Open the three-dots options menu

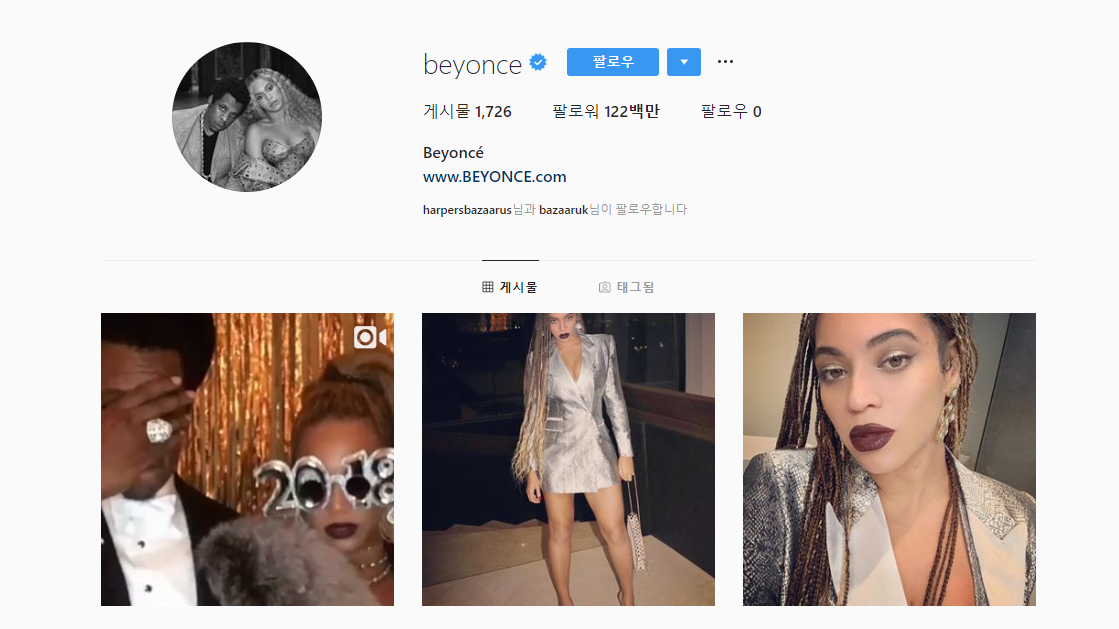tap(725, 61)
